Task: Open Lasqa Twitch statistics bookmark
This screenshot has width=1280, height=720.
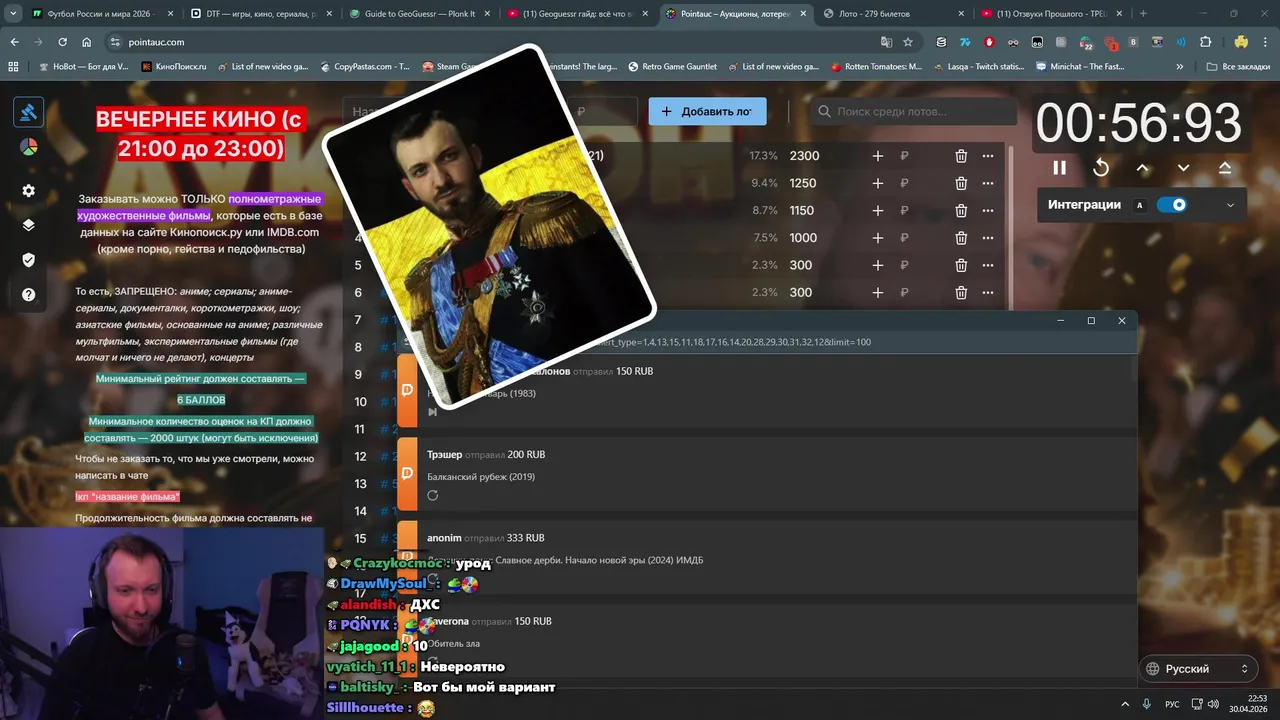Action: tap(979, 67)
